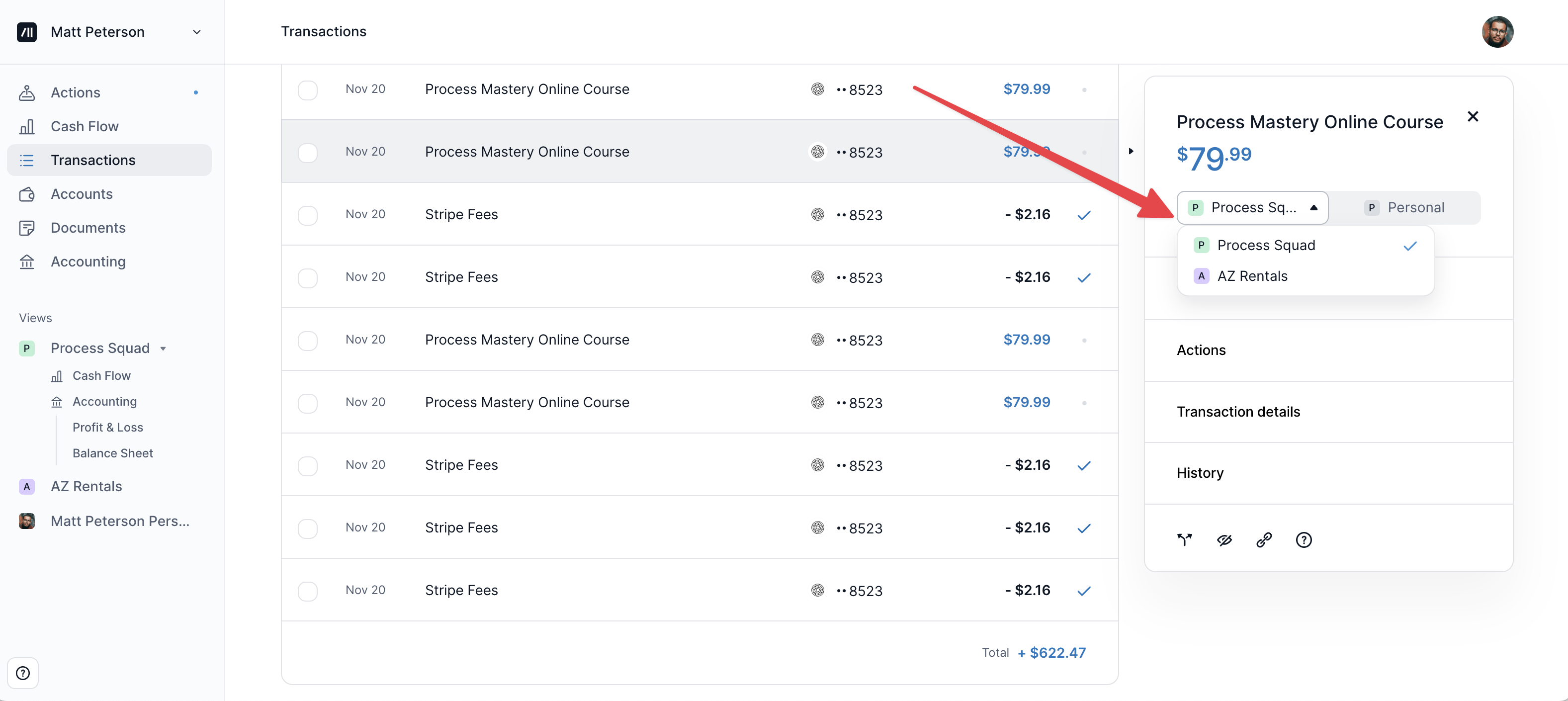Open Profit & Loss report link
The height and width of the screenshot is (701, 1568).
coord(108,427)
